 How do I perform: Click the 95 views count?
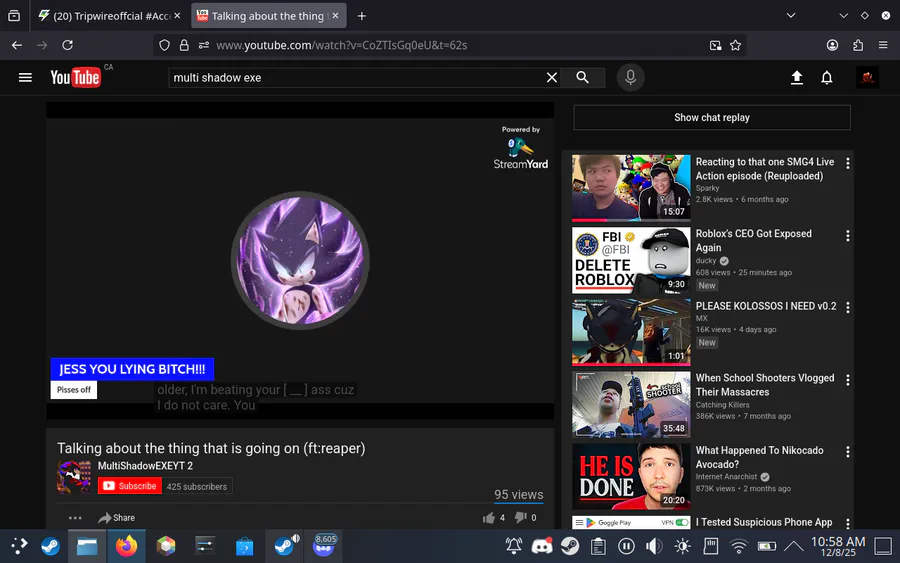[519, 494]
